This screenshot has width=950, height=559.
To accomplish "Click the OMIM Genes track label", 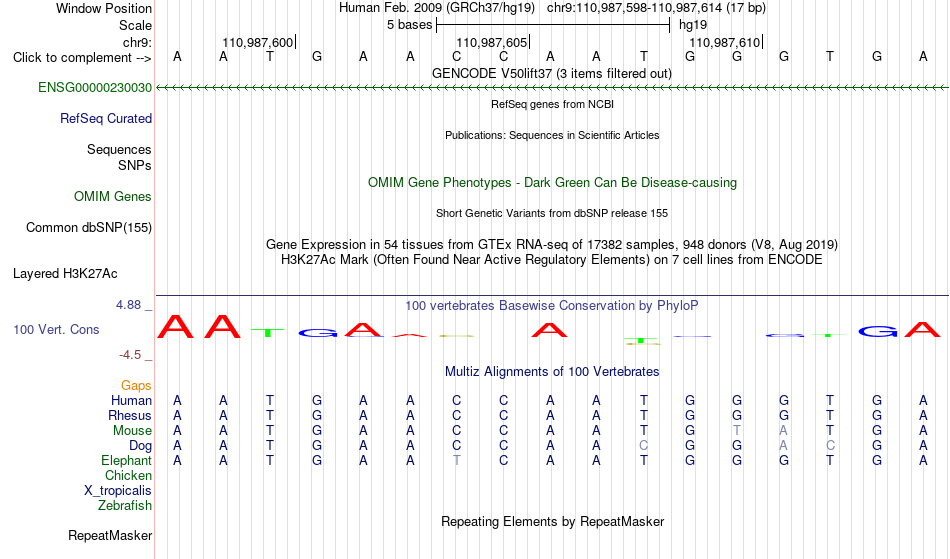I will (x=113, y=197).
